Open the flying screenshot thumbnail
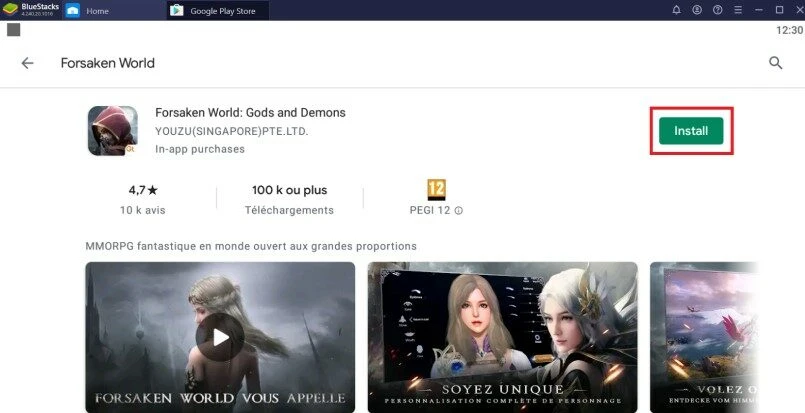This screenshot has height=413, width=805. [704, 337]
